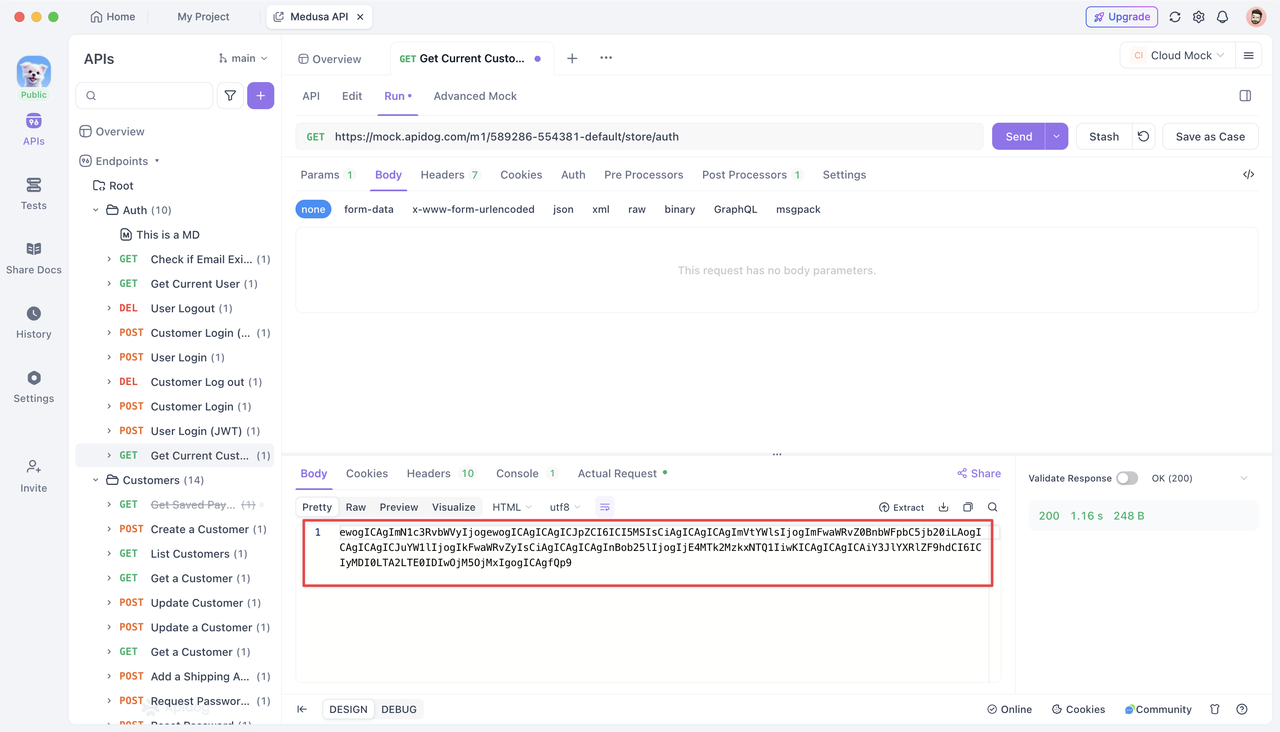Click the Share link in response panel
The image size is (1280, 732).
[979, 474]
